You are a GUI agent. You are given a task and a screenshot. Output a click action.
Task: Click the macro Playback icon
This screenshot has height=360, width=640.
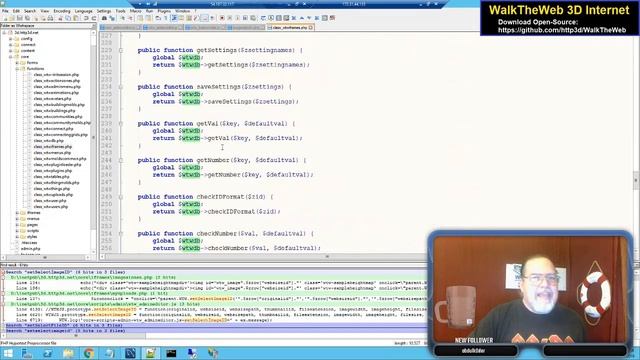pos(237,18)
